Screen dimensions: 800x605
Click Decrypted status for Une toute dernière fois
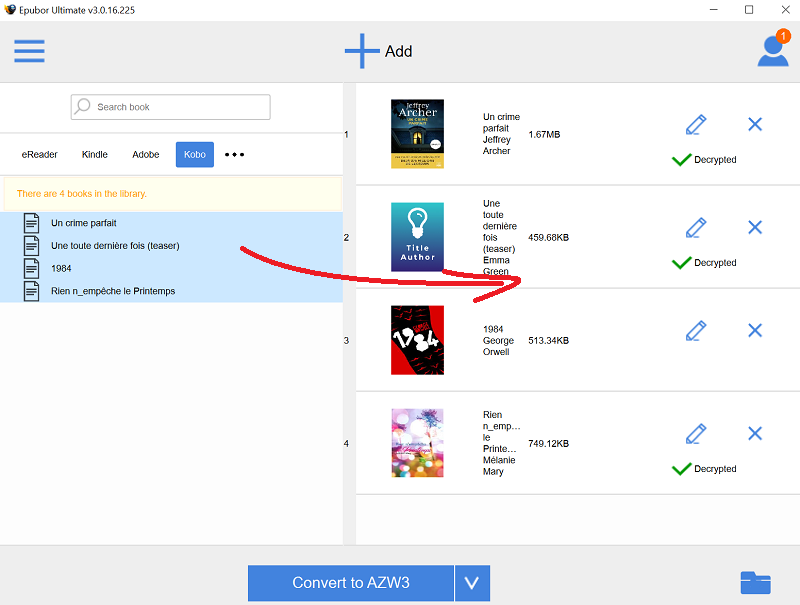tap(715, 263)
